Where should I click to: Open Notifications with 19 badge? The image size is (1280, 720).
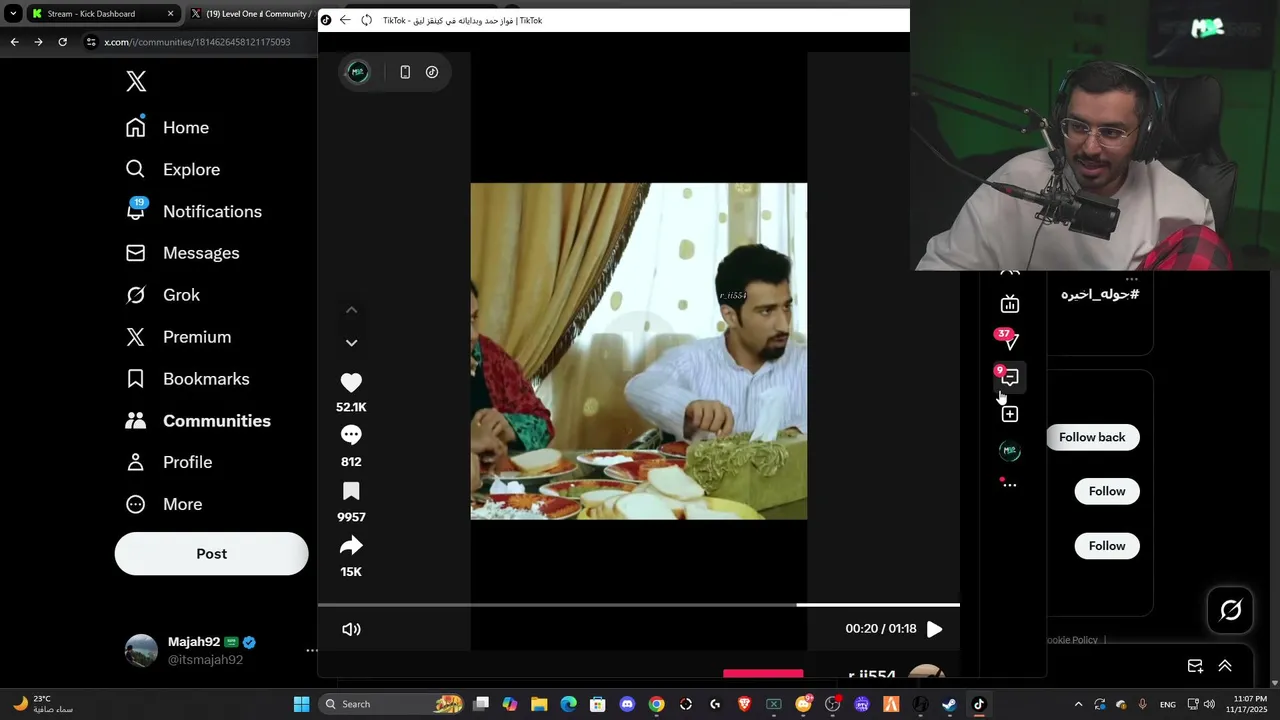coord(193,212)
